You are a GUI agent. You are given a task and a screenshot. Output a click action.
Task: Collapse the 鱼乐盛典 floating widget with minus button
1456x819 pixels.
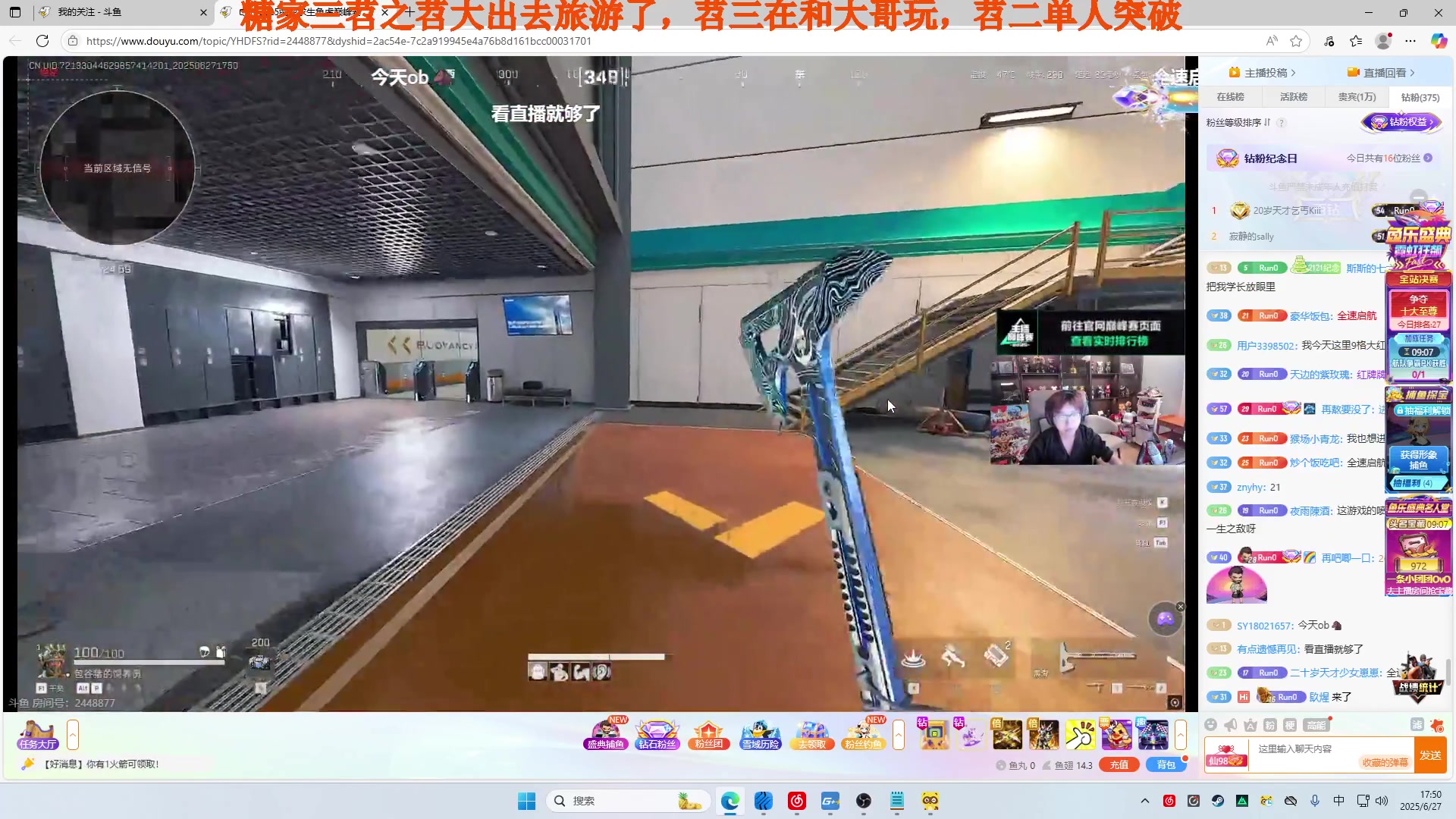coord(1420,196)
